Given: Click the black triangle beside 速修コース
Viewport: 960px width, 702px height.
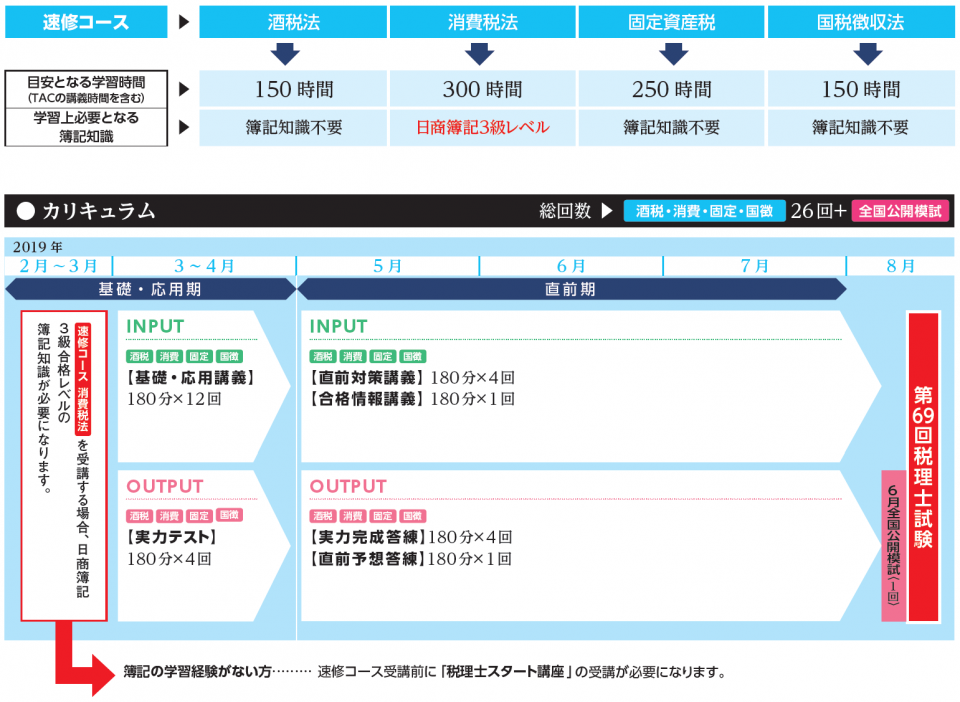Looking at the screenshot, I should coord(183,21).
